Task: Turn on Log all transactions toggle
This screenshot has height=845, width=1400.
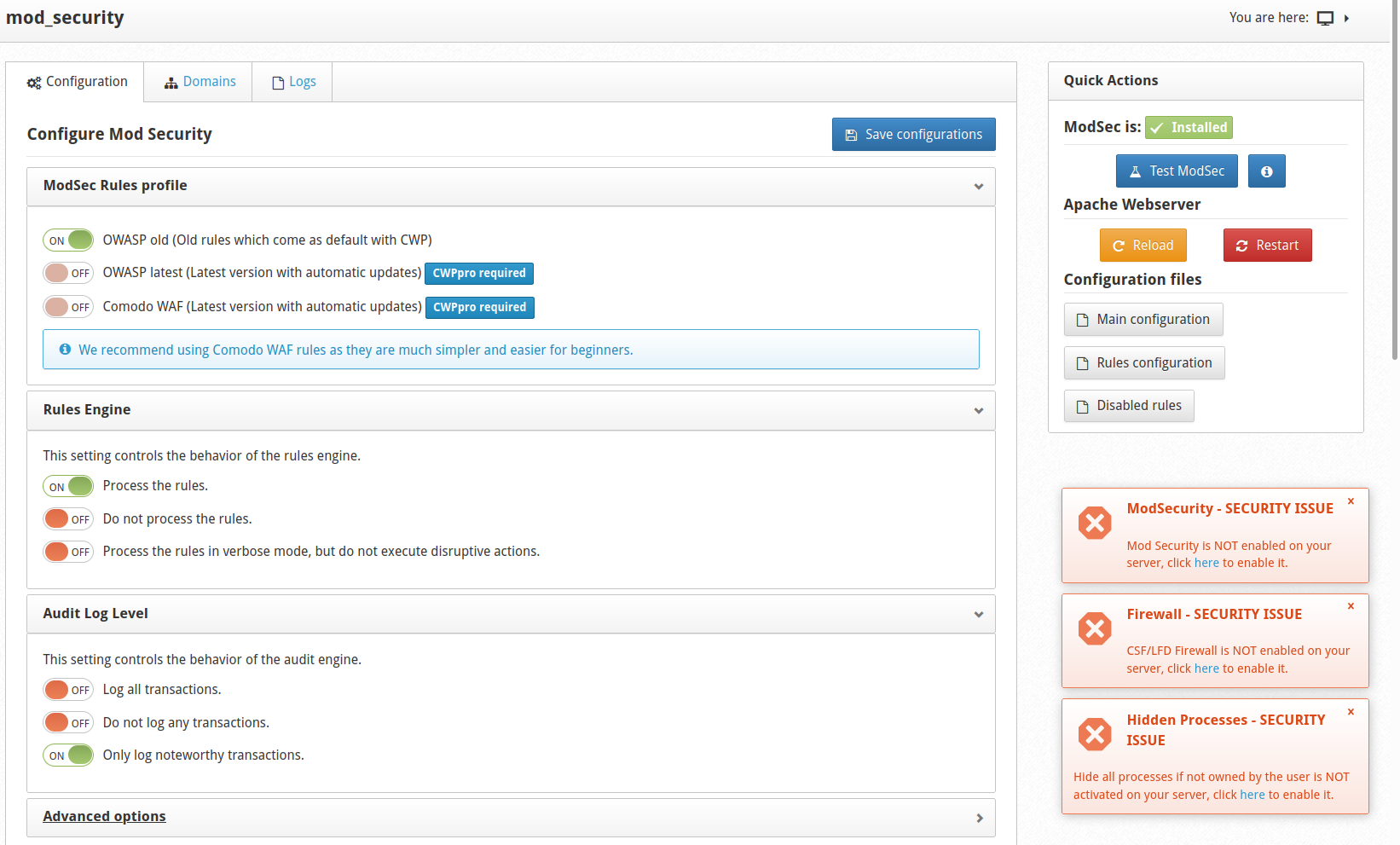Action: tap(68, 690)
